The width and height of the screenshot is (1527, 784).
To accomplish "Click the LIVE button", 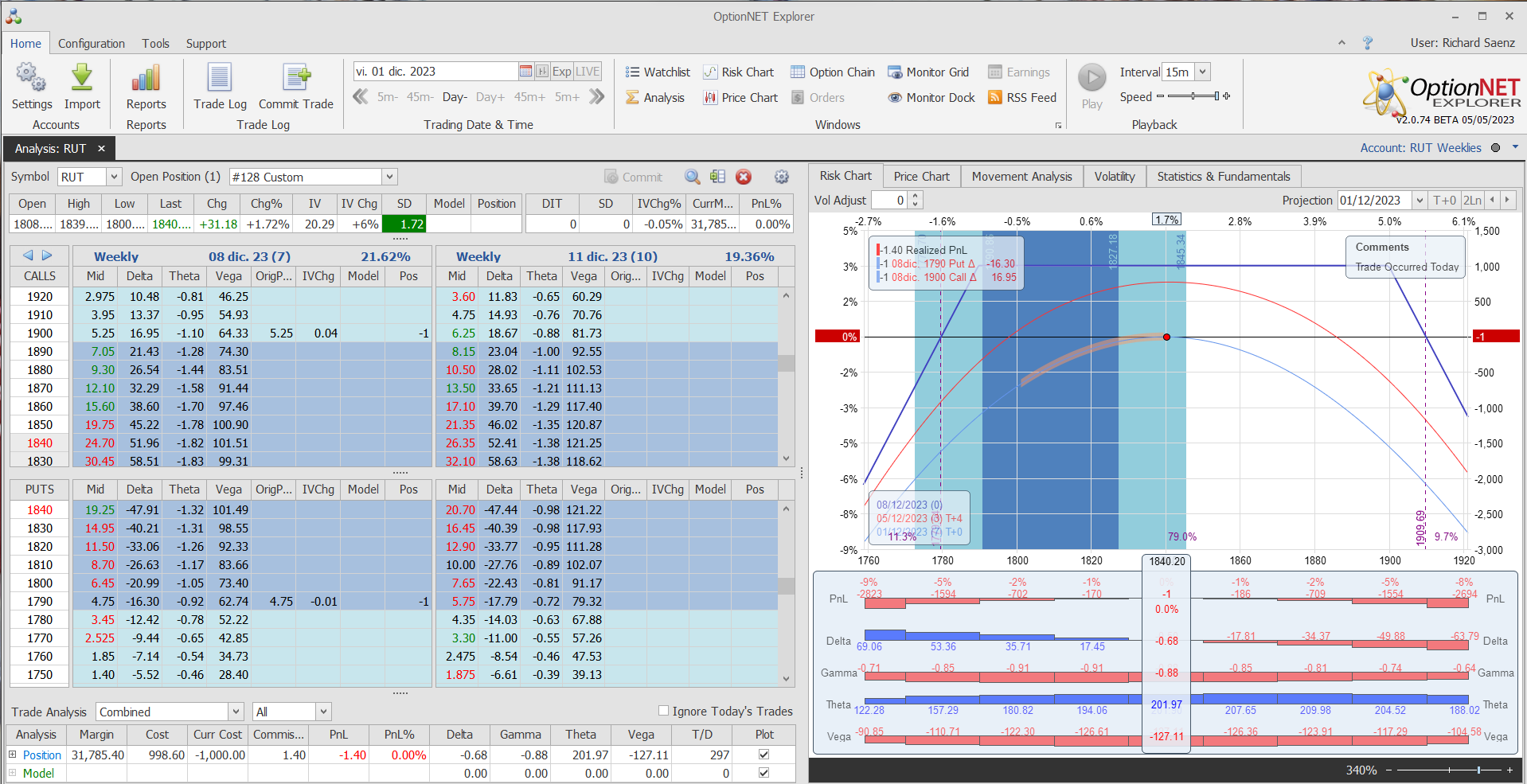I will point(588,72).
